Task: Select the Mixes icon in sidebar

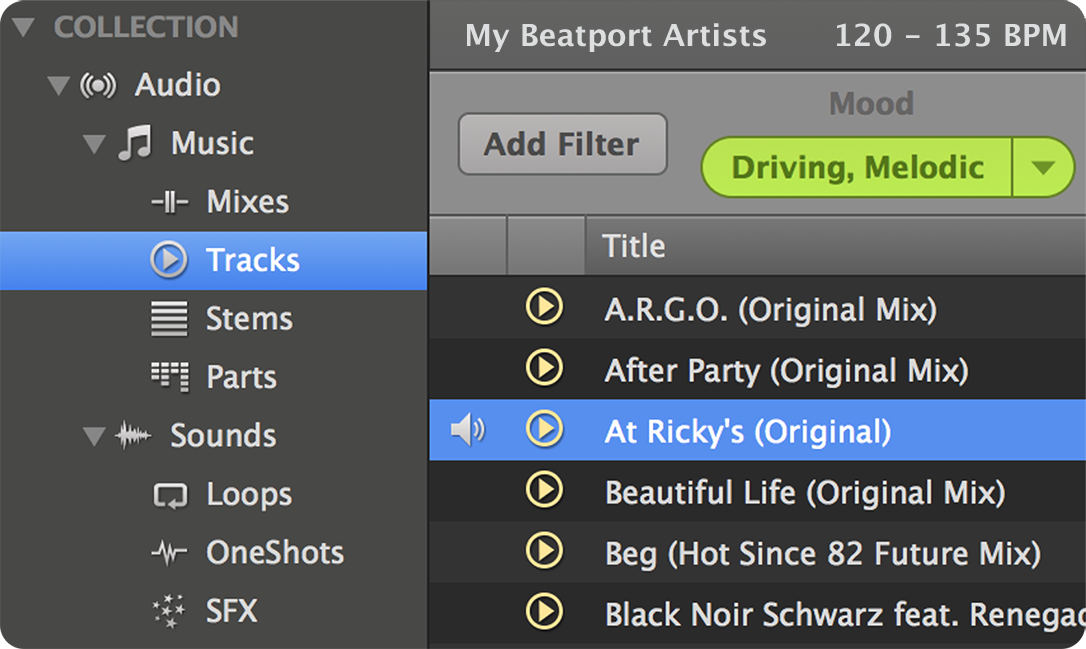Action: [x=170, y=202]
